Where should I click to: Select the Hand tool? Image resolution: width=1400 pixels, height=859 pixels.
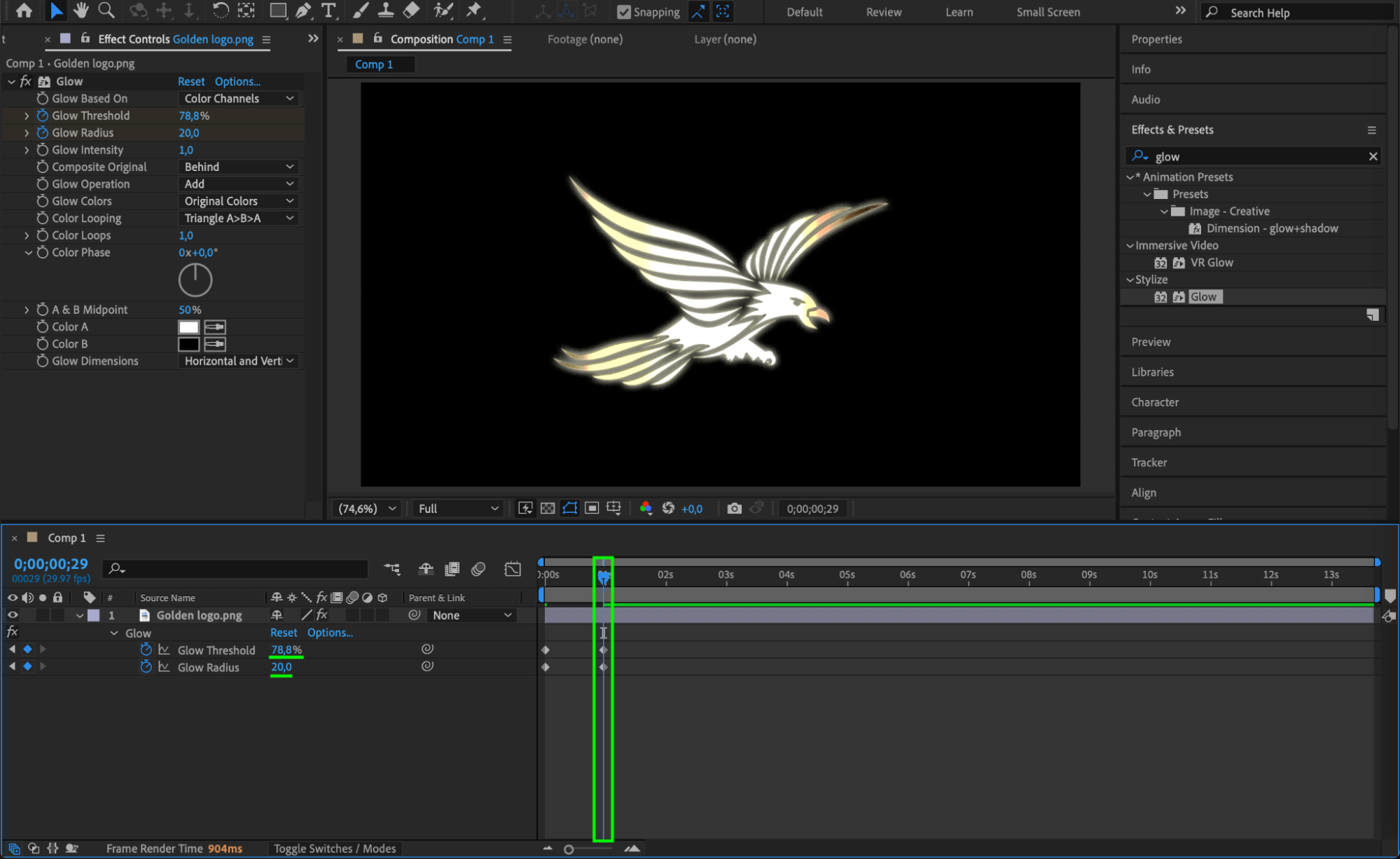tap(81, 11)
